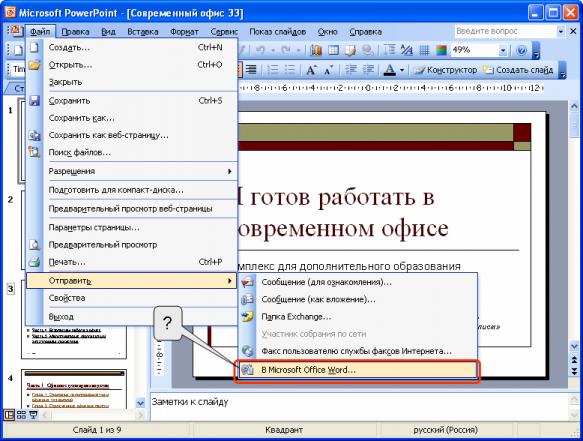This screenshot has width=583, height=441.
Task: Open the 49% zoom dropdown
Action: click(x=503, y=50)
